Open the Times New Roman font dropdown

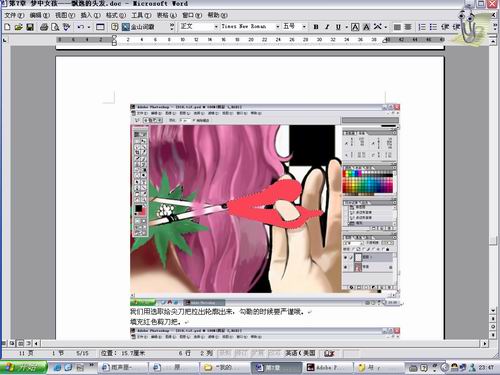coord(277,27)
